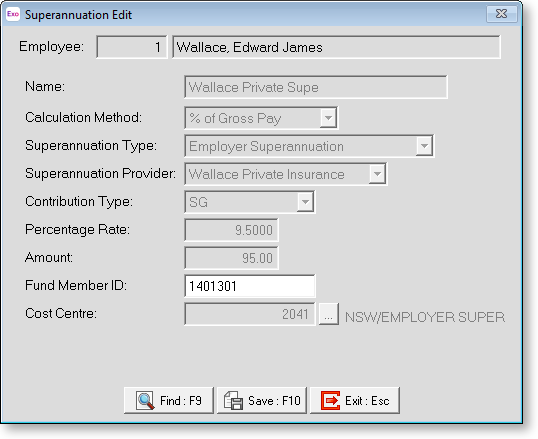
Task: Click the Employee number field
Action: 132,47
